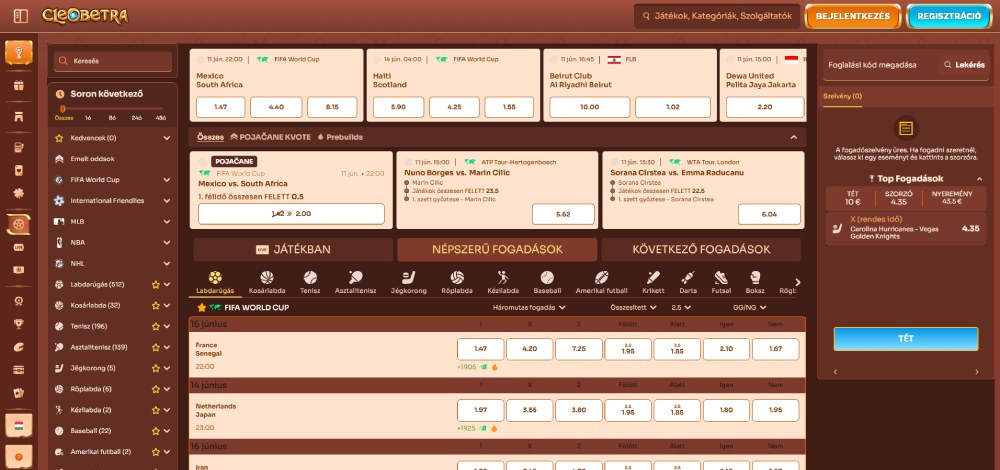The height and width of the screenshot is (470, 1000).
Task: Expand International Friendlies chevron
Action: [167, 201]
